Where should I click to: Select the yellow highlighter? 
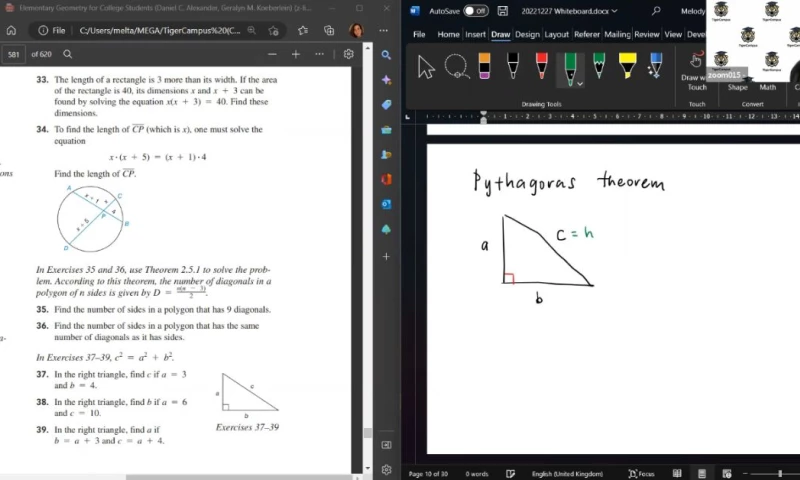627,66
